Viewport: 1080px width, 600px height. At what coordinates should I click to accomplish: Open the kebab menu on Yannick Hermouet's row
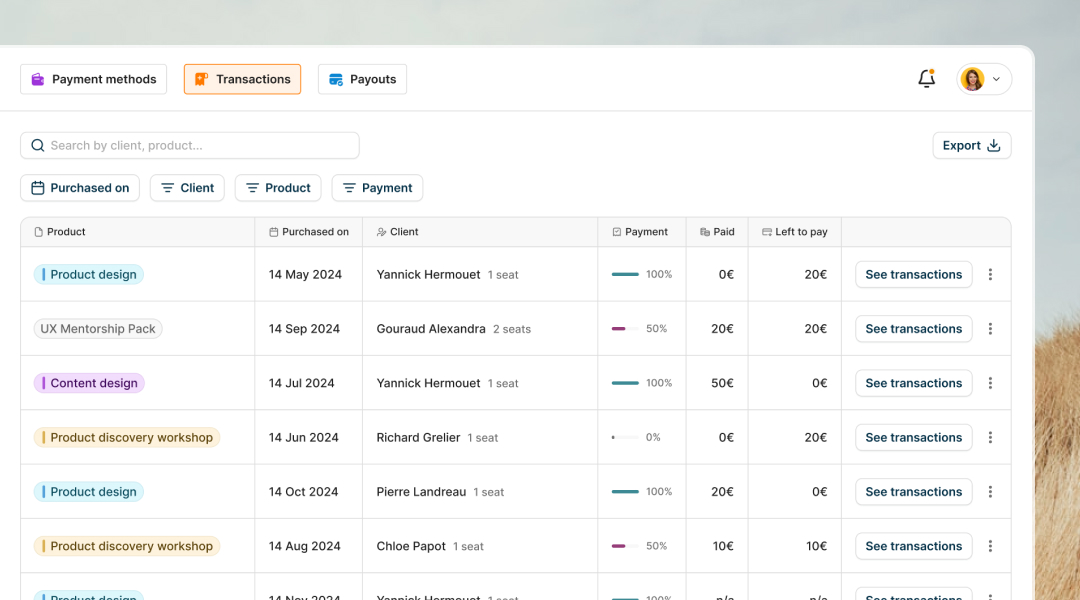pyautogui.click(x=990, y=274)
